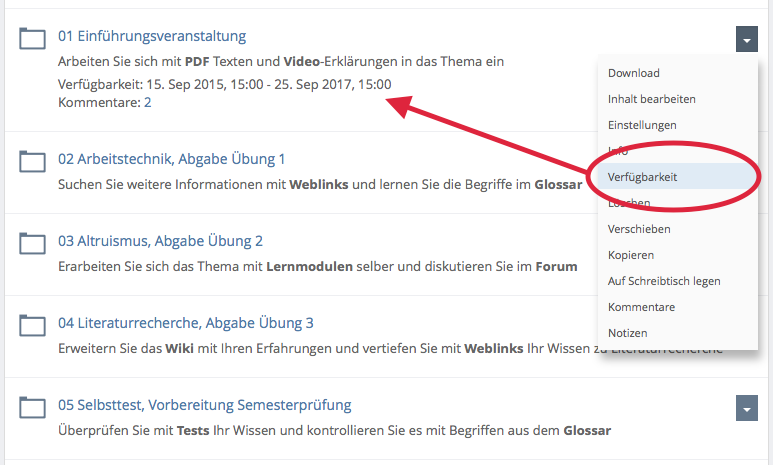773x465 pixels.
Task: Open 03 Altruismus, Abgabe Übung 2 link
Action: tap(160, 241)
